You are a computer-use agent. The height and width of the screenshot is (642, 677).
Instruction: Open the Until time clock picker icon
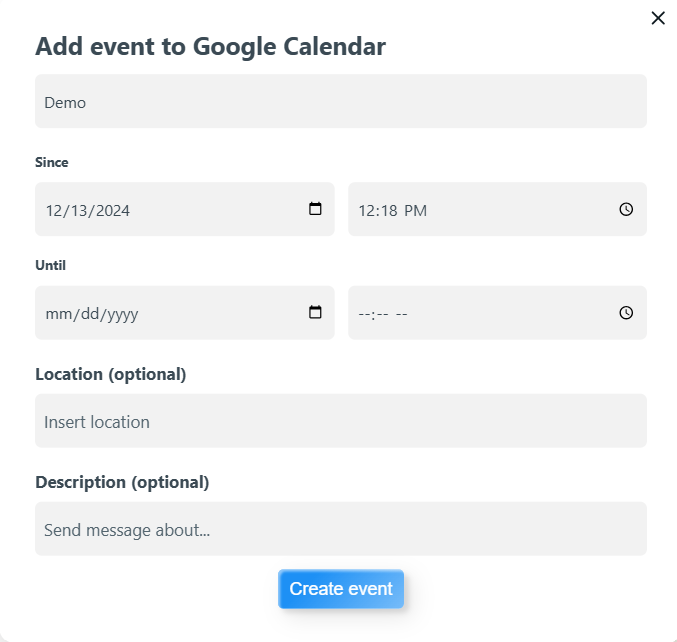626,313
